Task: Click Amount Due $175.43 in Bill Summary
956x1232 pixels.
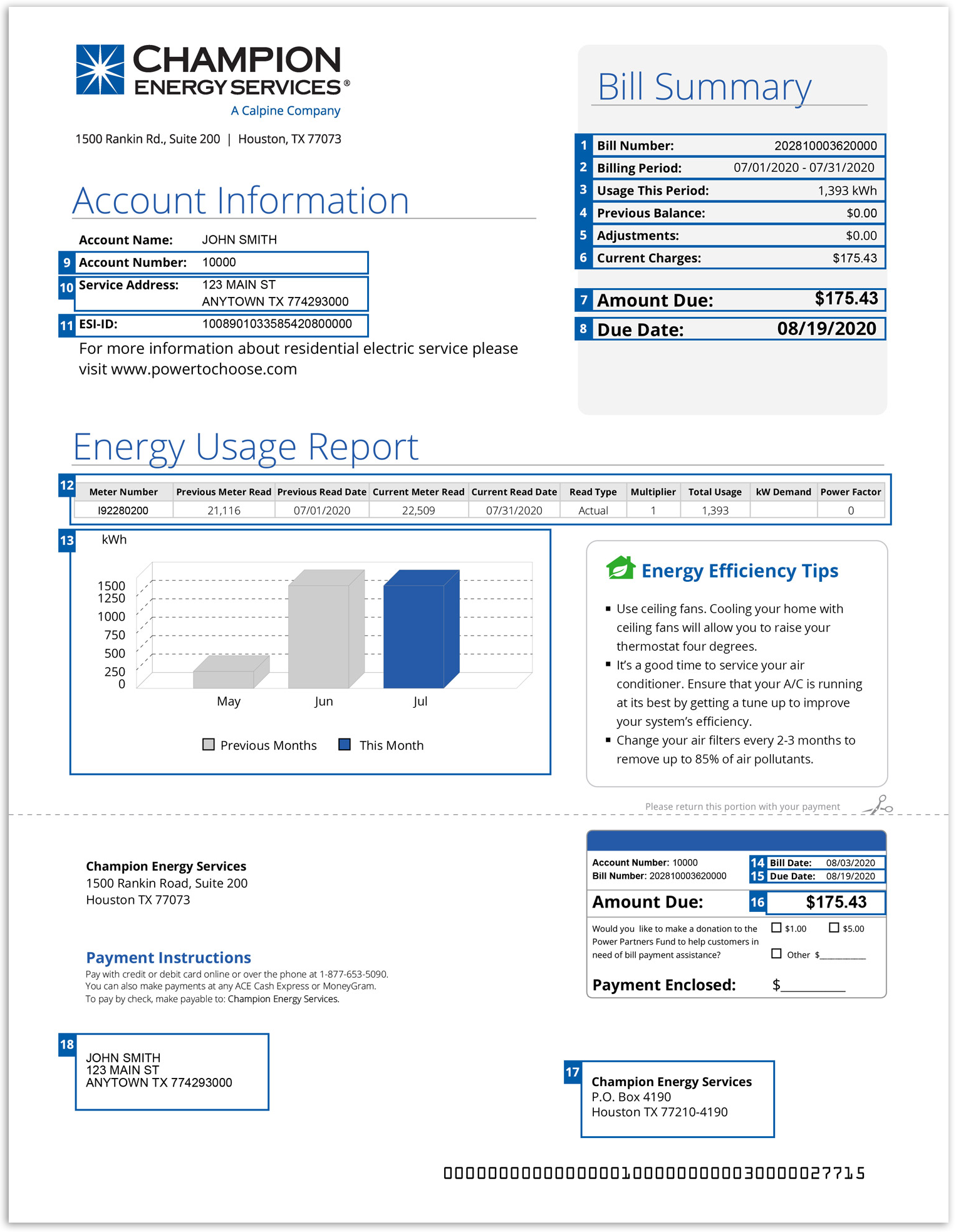Action: [x=846, y=299]
